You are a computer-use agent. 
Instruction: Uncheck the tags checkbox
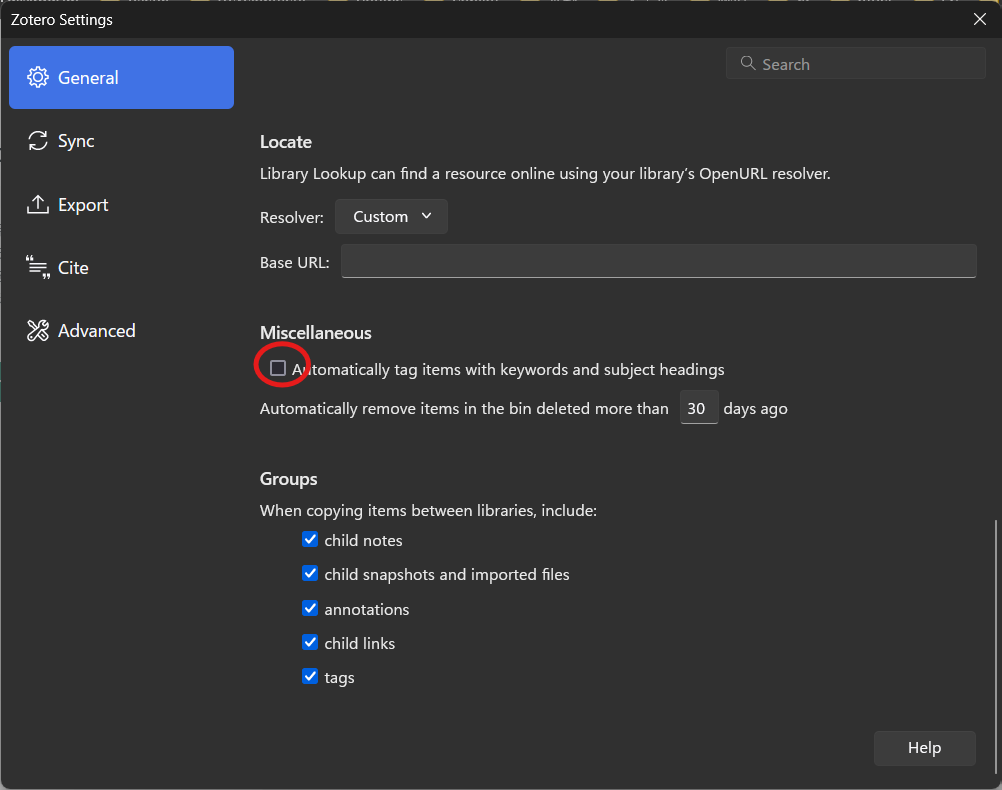[x=310, y=676]
